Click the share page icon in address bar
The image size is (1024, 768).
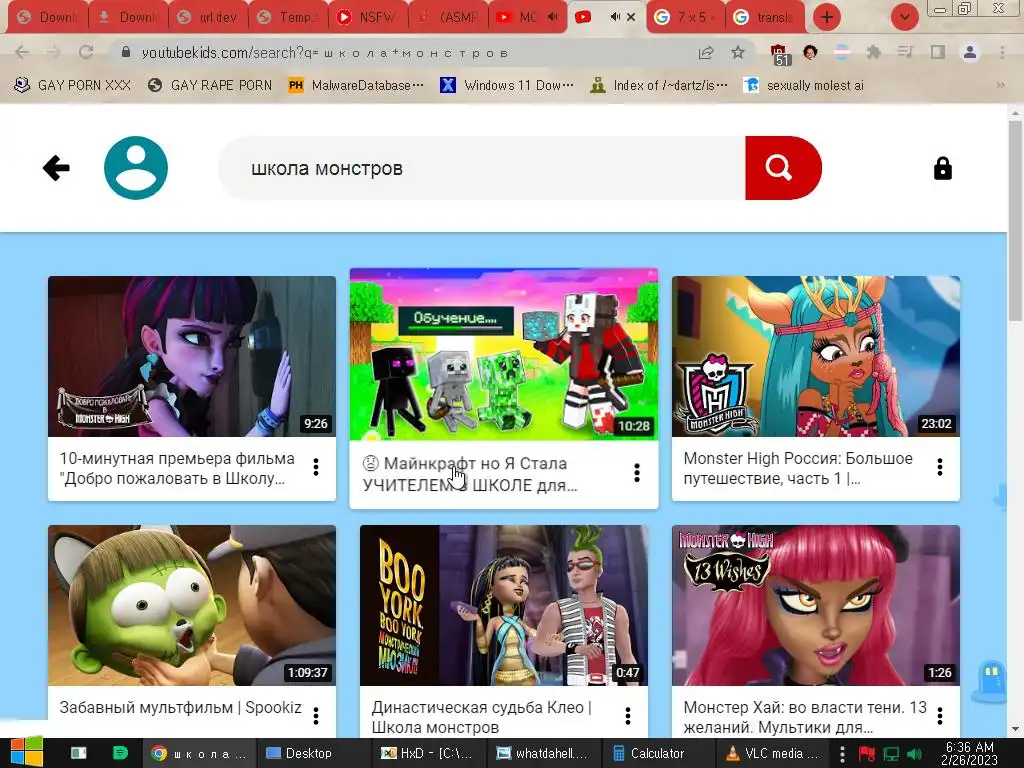(706, 52)
